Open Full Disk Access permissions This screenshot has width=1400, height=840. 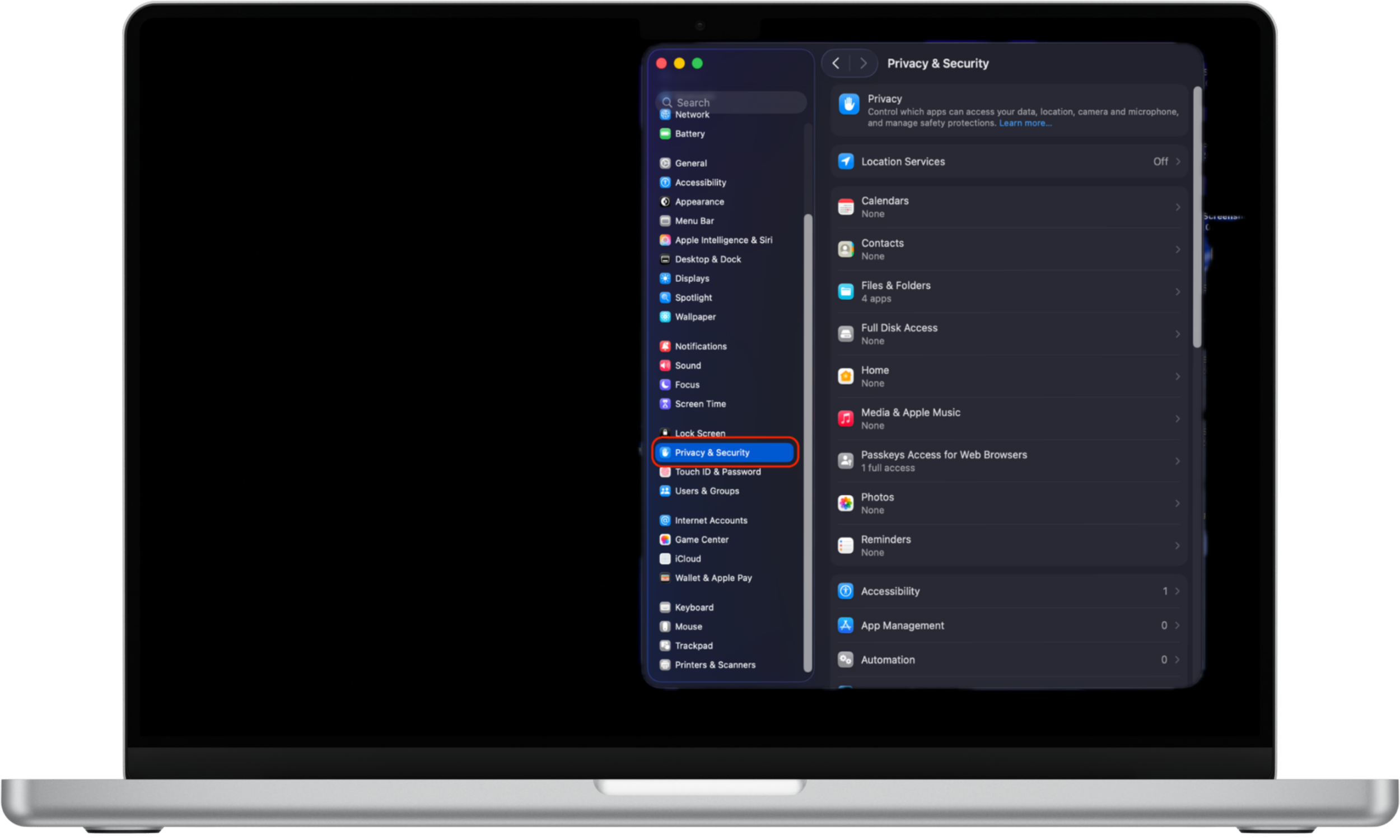pyautogui.click(x=1008, y=334)
